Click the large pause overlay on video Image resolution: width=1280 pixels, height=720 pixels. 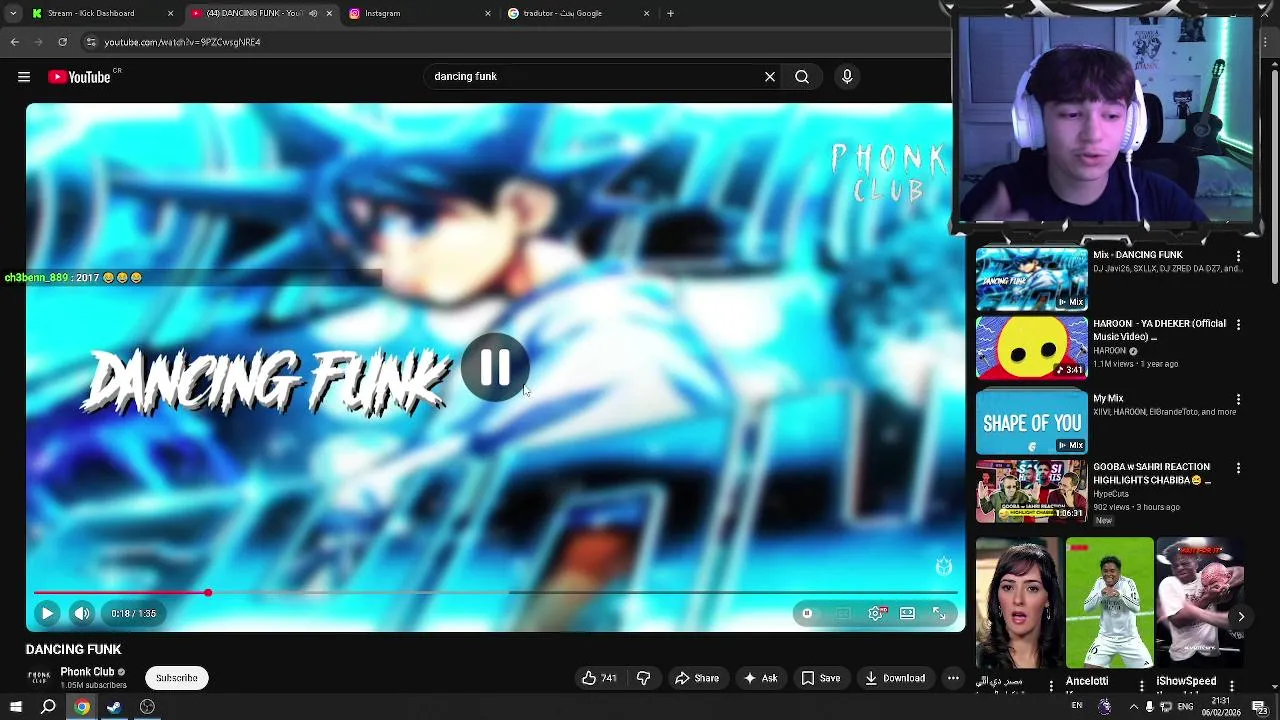click(495, 368)
